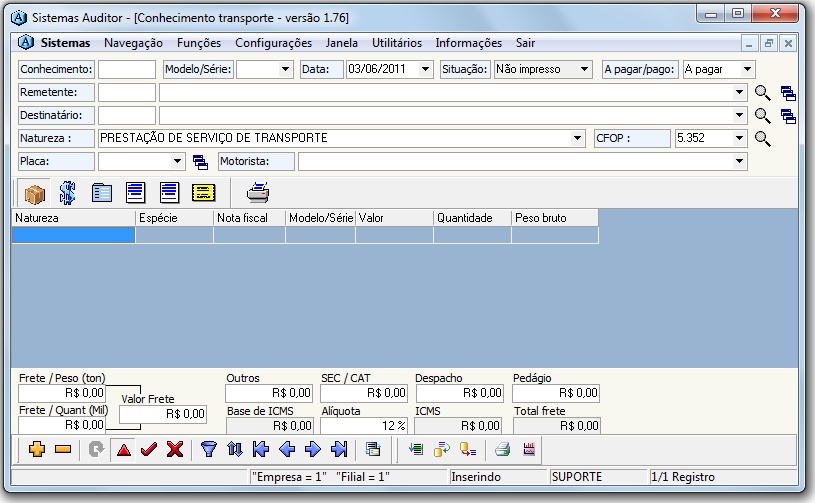Viewport: 815px width, 503px height.
Task: Delete record with yellow minus icon
Action: click(63, 449)
